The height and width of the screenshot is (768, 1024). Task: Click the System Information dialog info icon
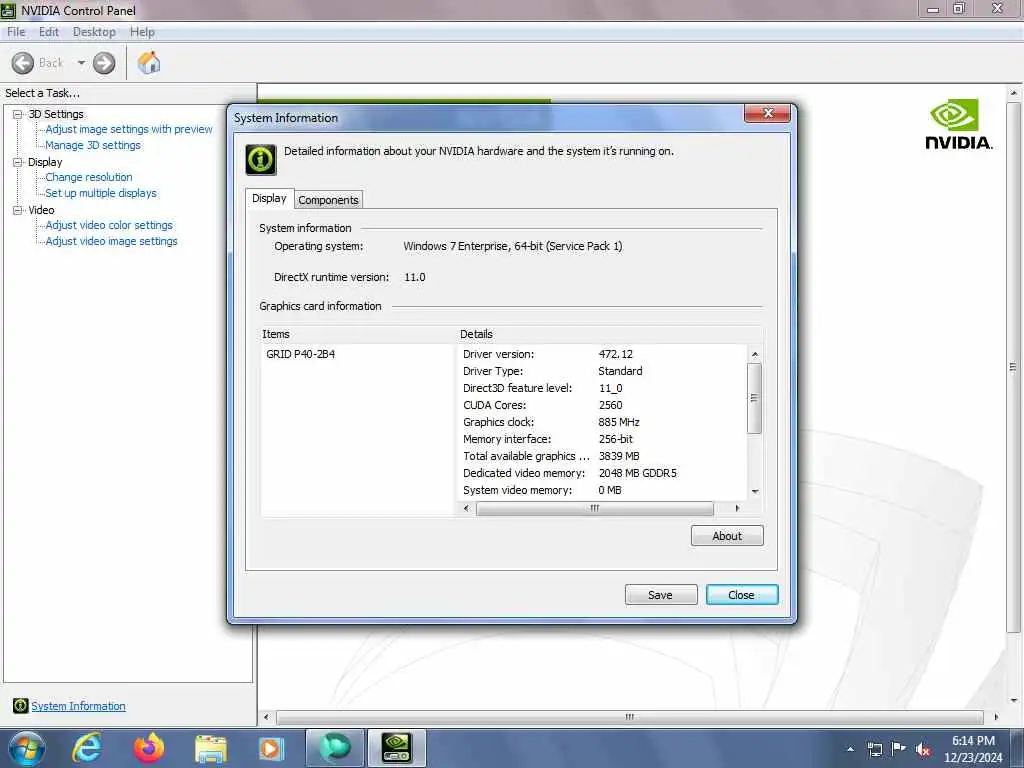pyautogui.click(x=261, y=159)
